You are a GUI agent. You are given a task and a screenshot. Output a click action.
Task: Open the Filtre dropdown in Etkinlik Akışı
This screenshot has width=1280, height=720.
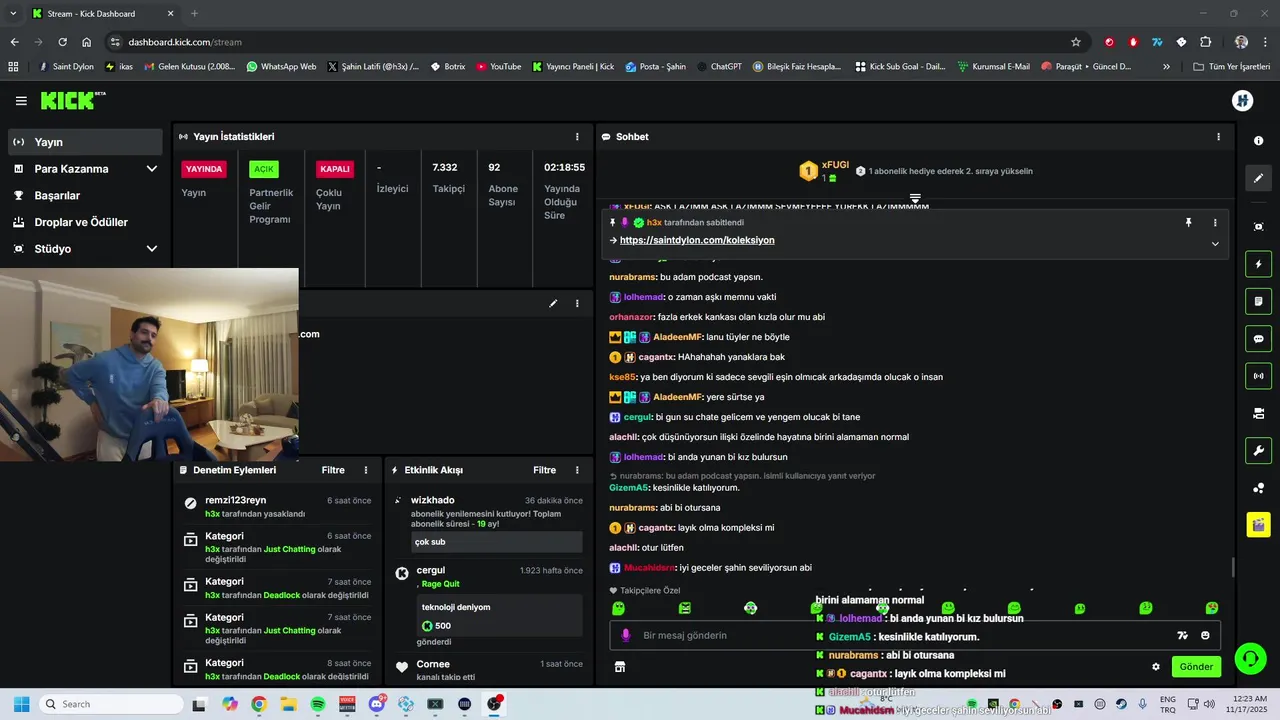(545, 470)
